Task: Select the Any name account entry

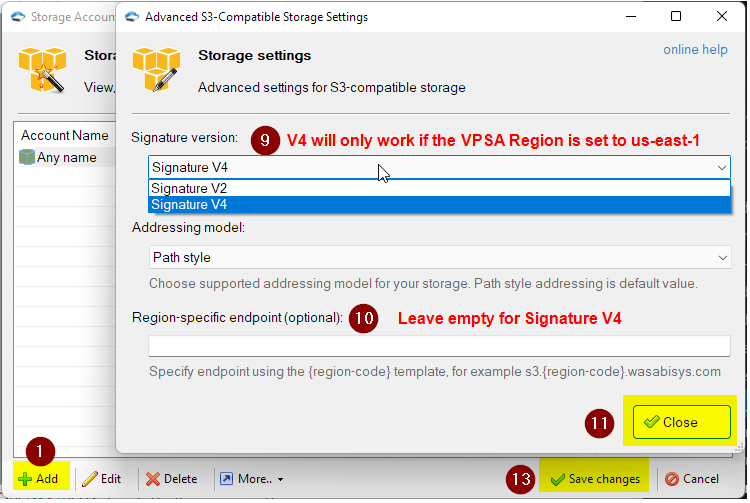Action: [66, 158]
